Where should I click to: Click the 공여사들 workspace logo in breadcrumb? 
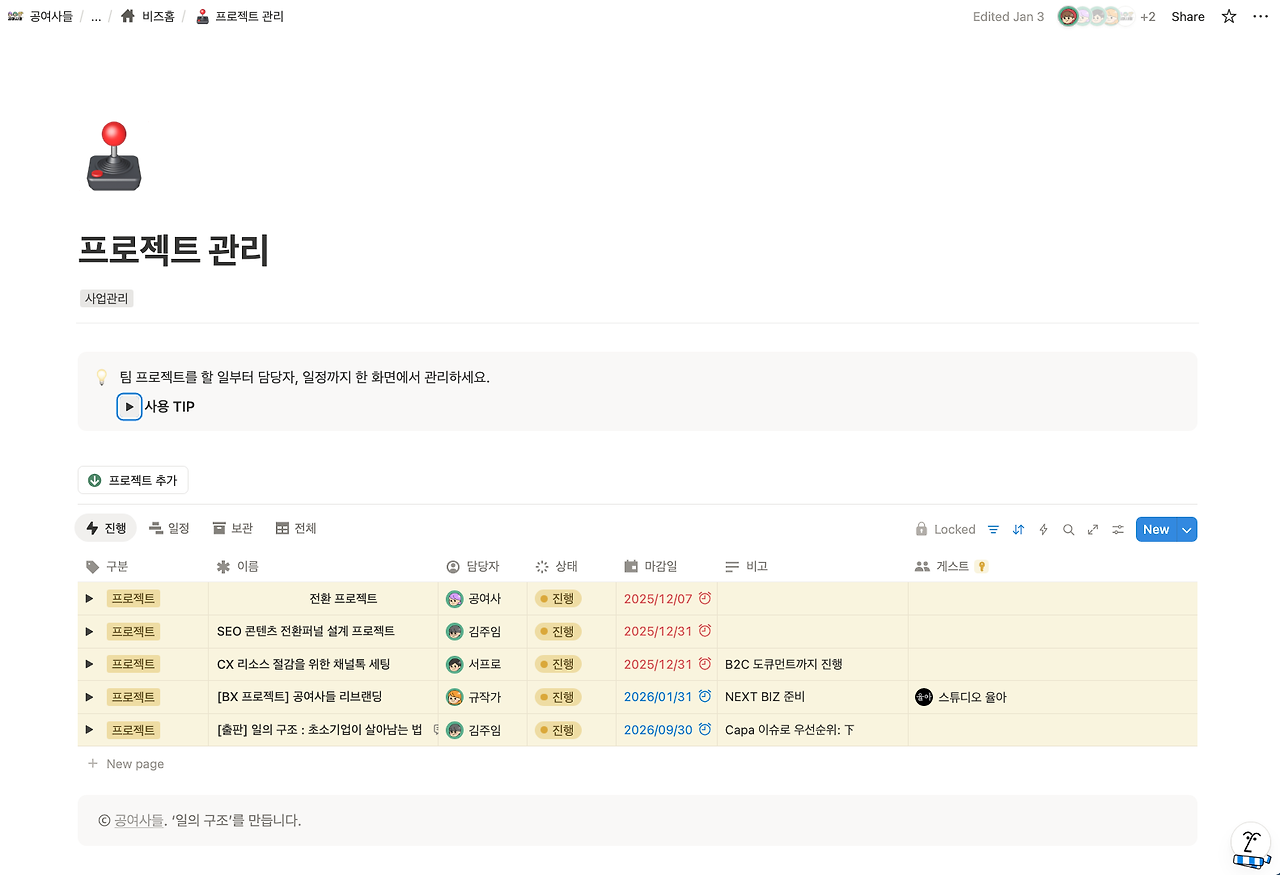tap(15, 16)
